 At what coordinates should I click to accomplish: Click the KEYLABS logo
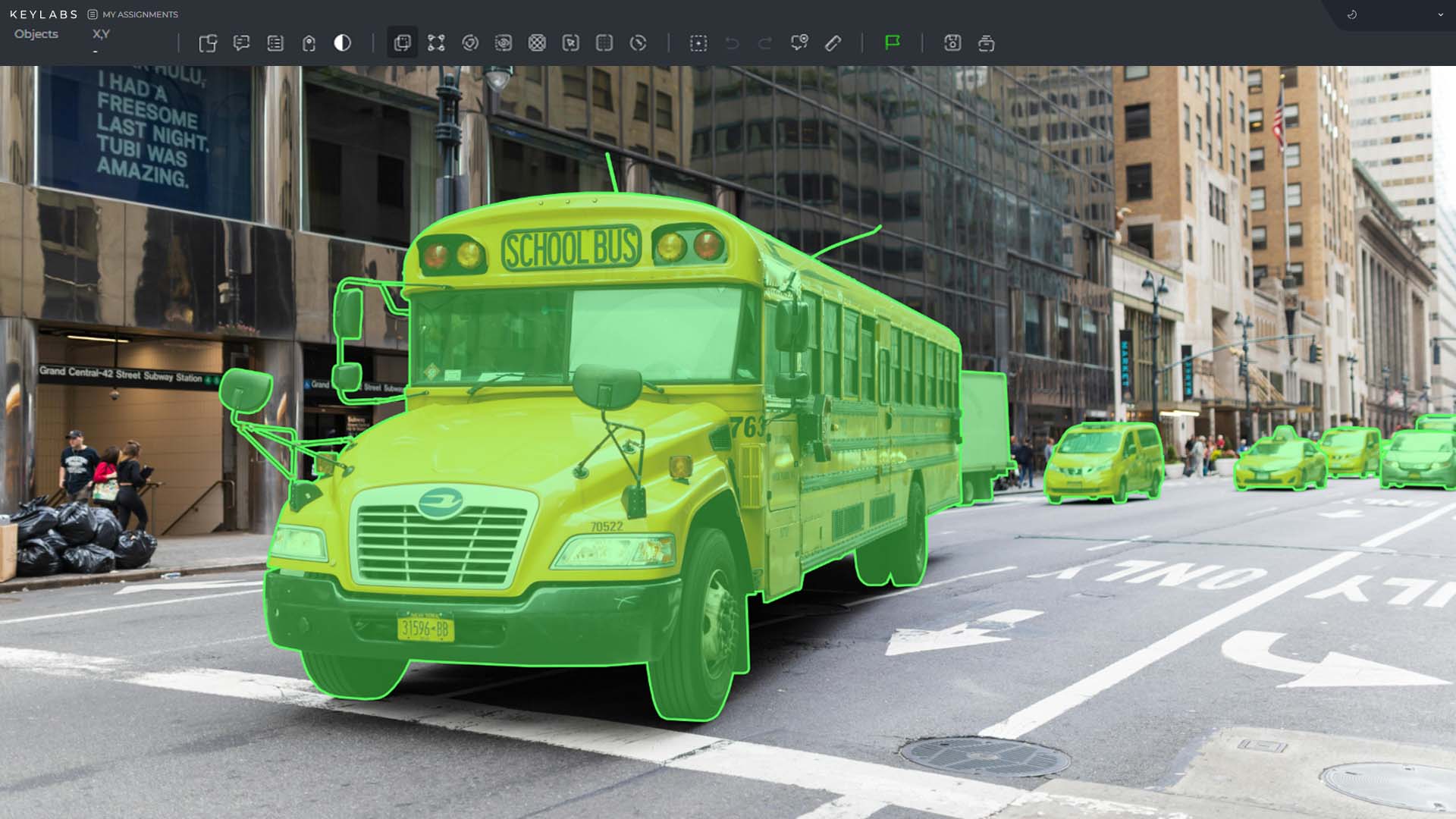point(44,14)
